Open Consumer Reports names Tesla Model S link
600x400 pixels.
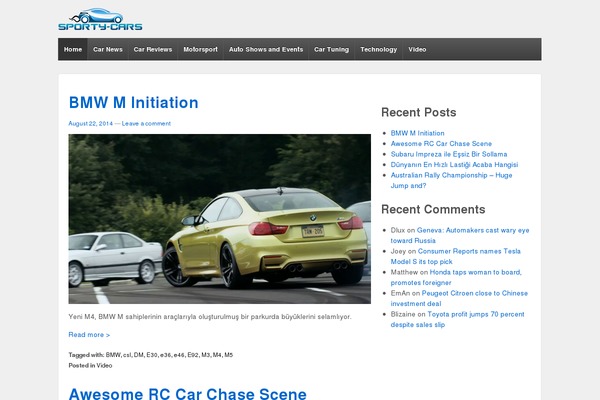pyautogui.click(x=456, y=256)
